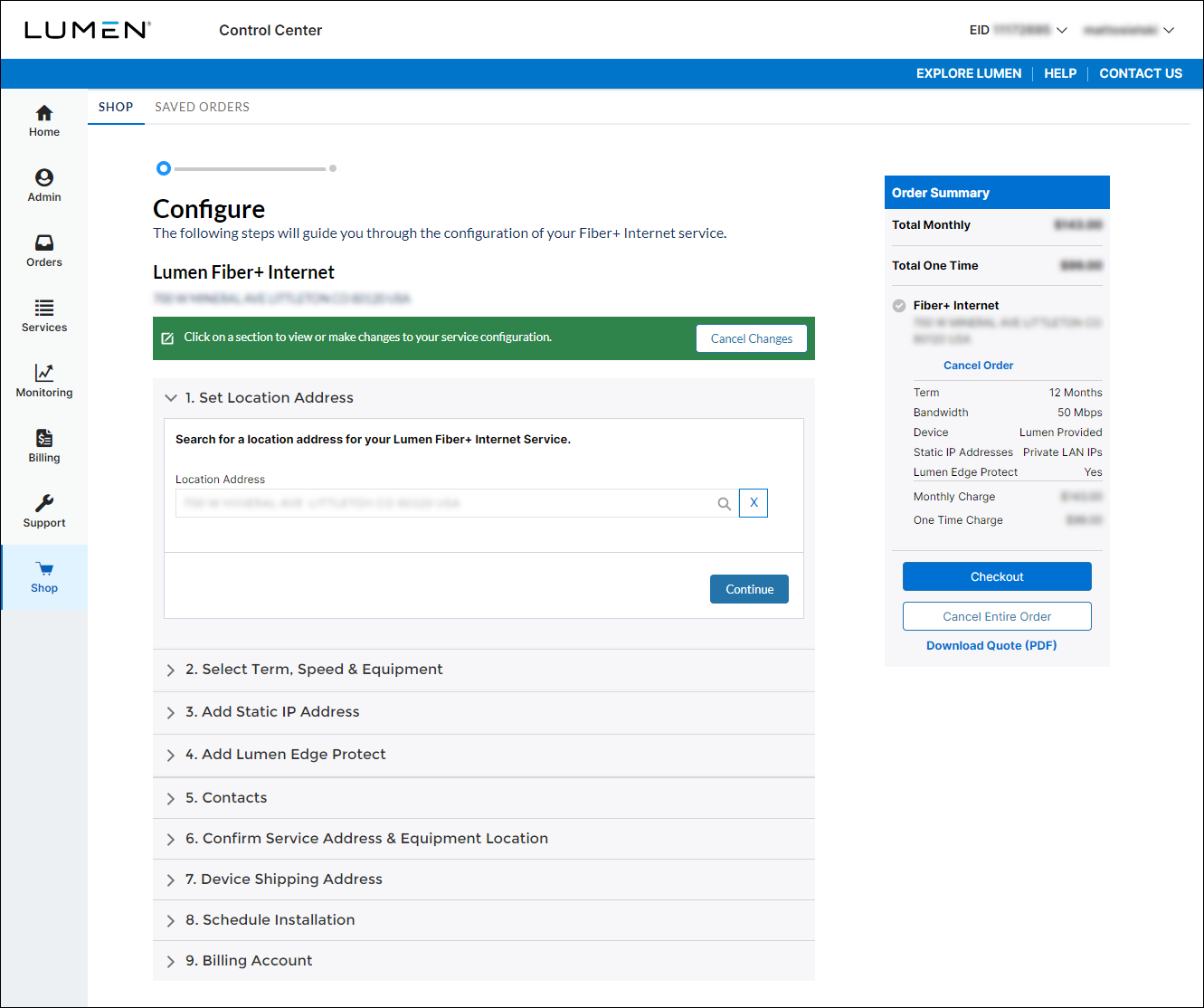Open the HELP menu link
The width and height of the screenshot is (1204, 1008).
(1060, 73)
